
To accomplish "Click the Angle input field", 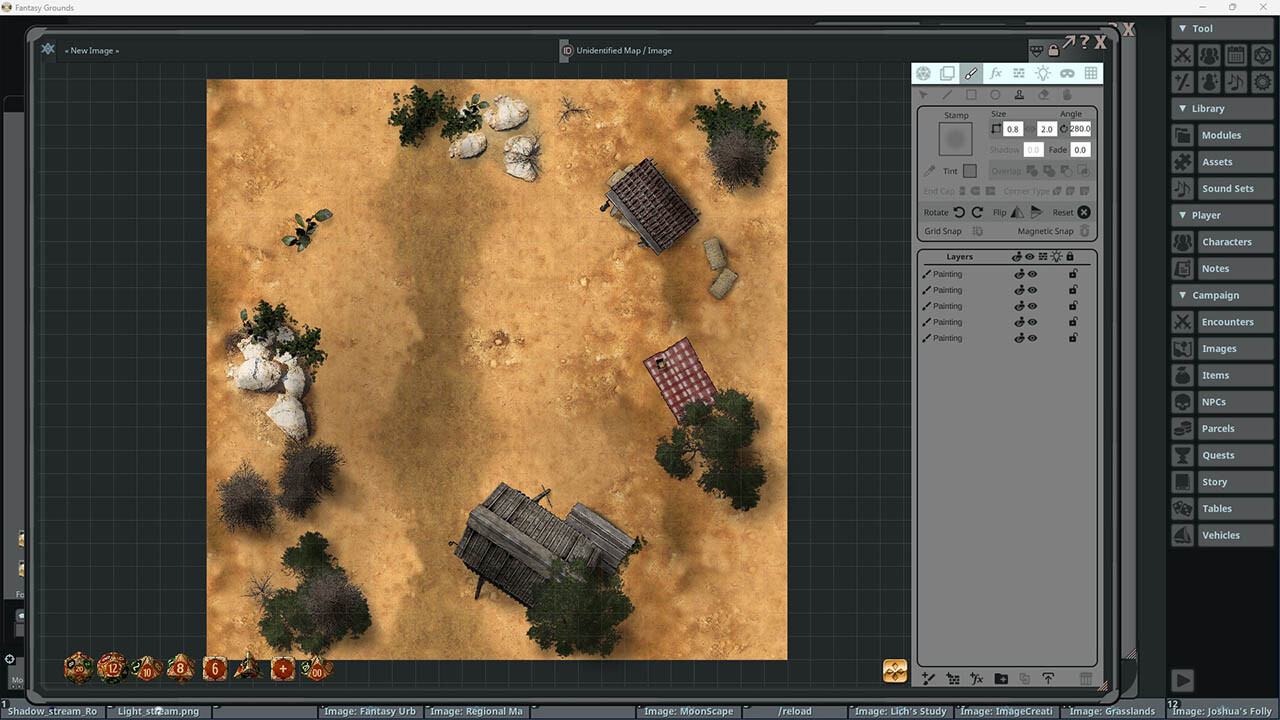I will pos(1080,128).
